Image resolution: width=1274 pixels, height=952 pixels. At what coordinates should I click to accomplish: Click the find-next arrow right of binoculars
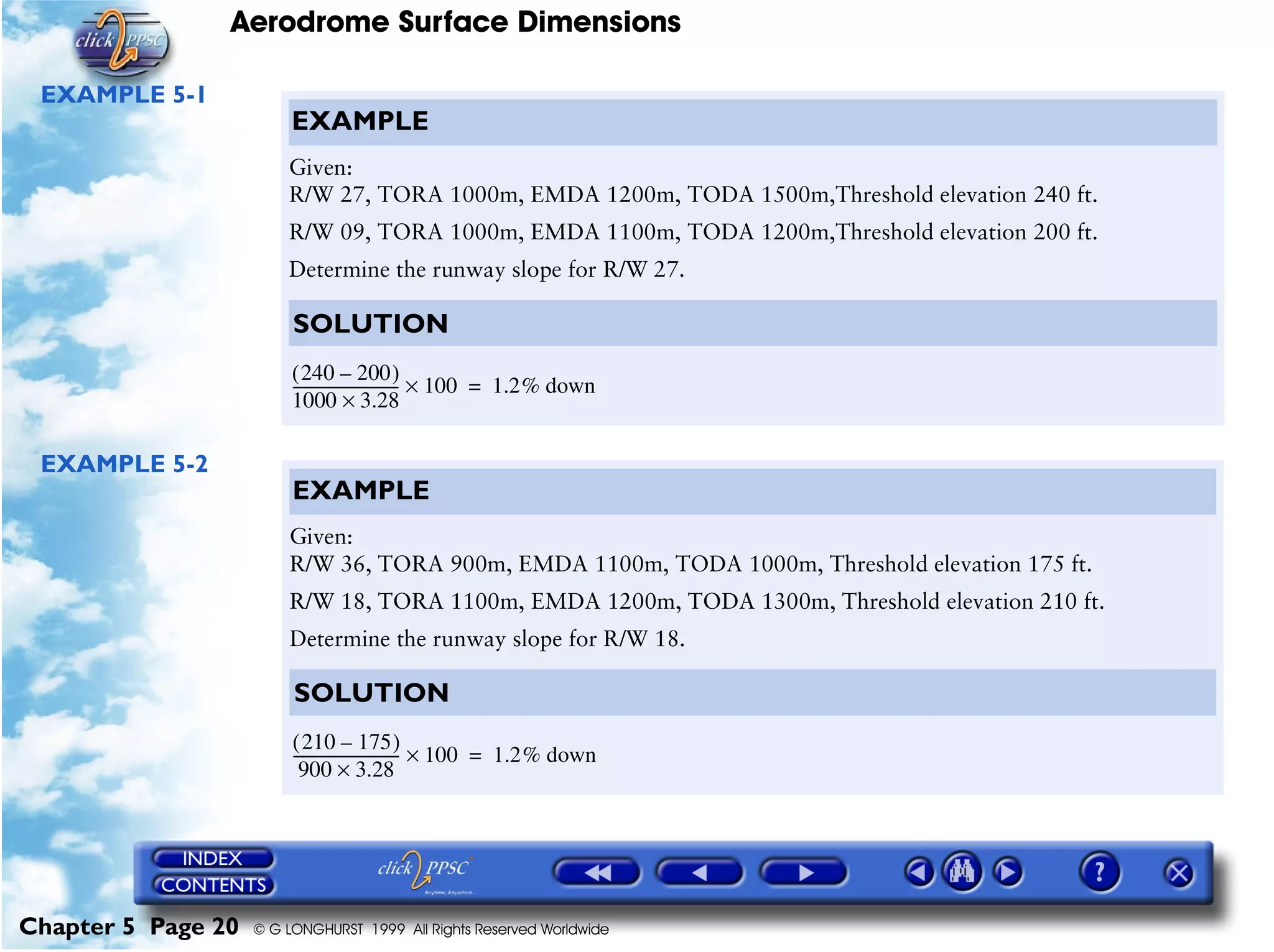1008,872
